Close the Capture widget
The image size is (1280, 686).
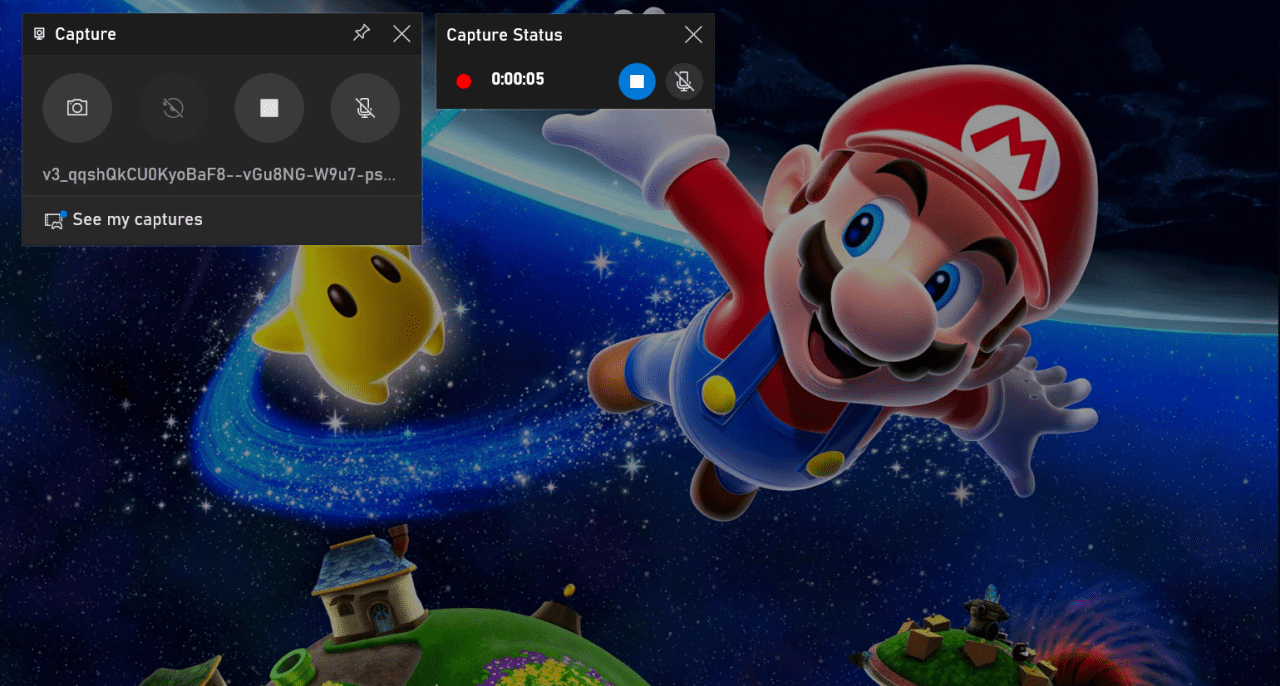tap(402, 34)
